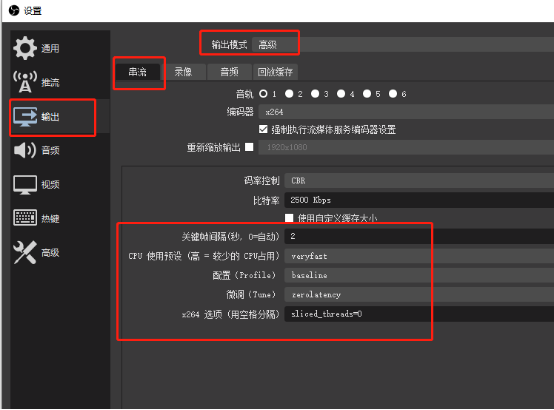Toggle enforce streaming service encoder settings checkbox
Image resolution: width=554 pixels, height=410 pixels.
(263, 129)
